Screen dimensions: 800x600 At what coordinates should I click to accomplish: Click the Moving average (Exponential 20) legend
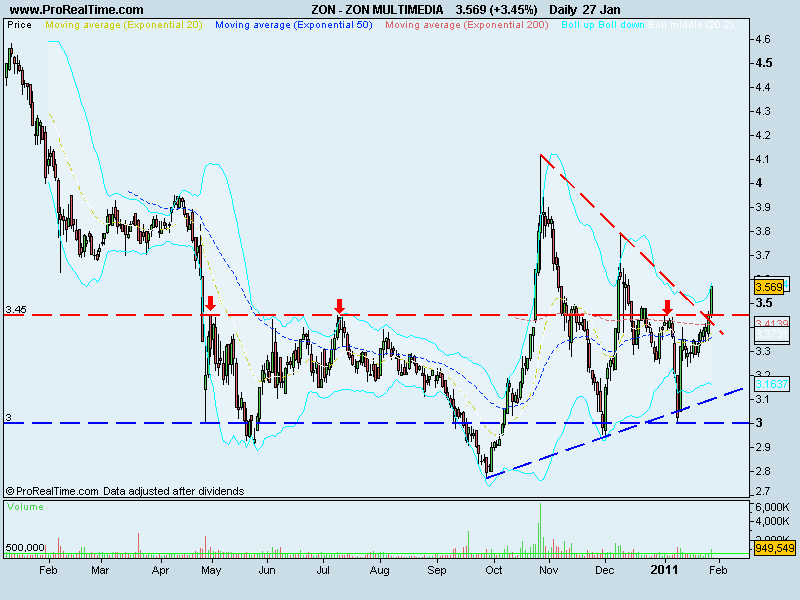pyautogui.click(x=124, y=25)
